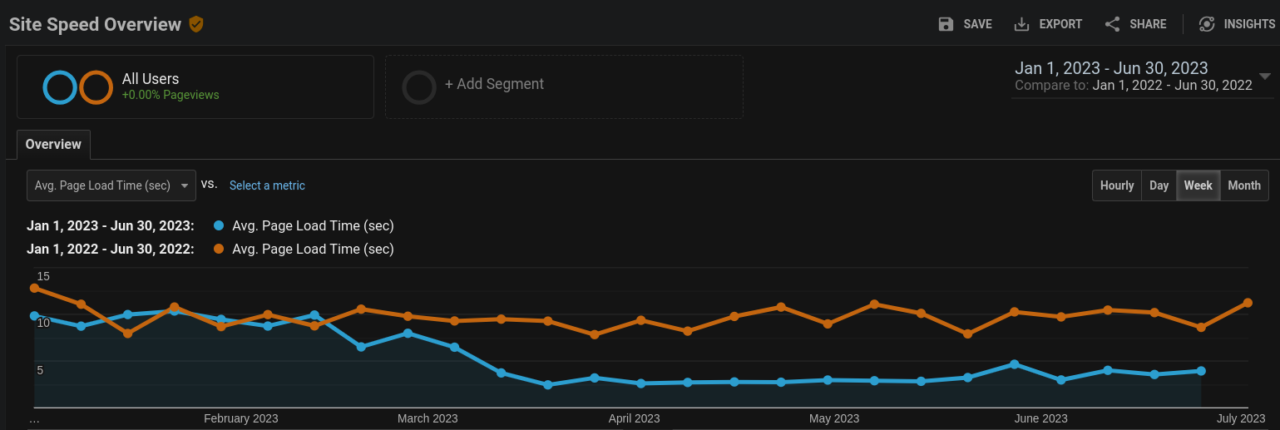Click the first orange data point near 15

[34, 288]
